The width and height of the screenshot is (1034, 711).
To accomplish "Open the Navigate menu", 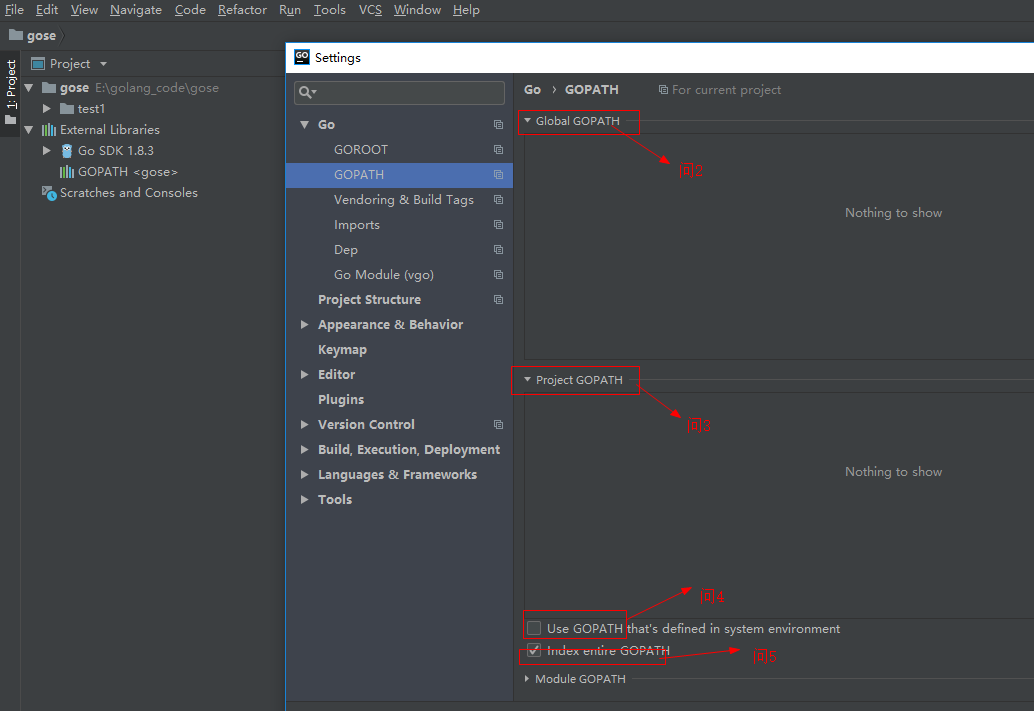I will 136,10.
